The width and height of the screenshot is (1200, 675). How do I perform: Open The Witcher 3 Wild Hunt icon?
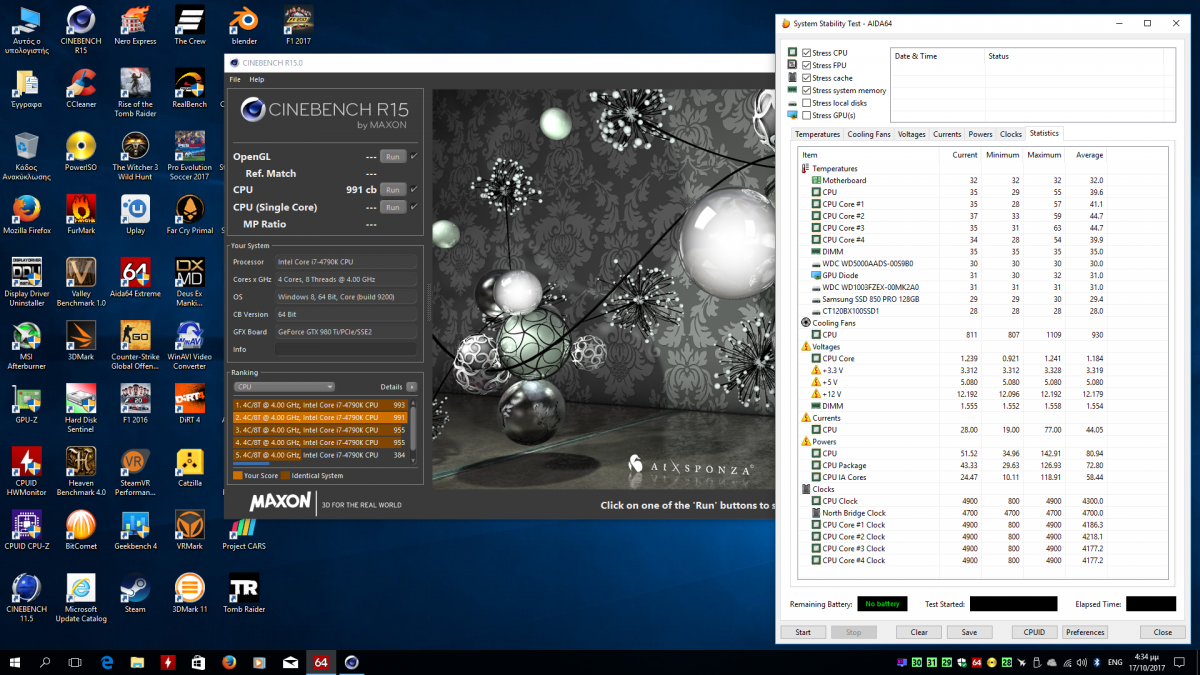pos(135,156)
